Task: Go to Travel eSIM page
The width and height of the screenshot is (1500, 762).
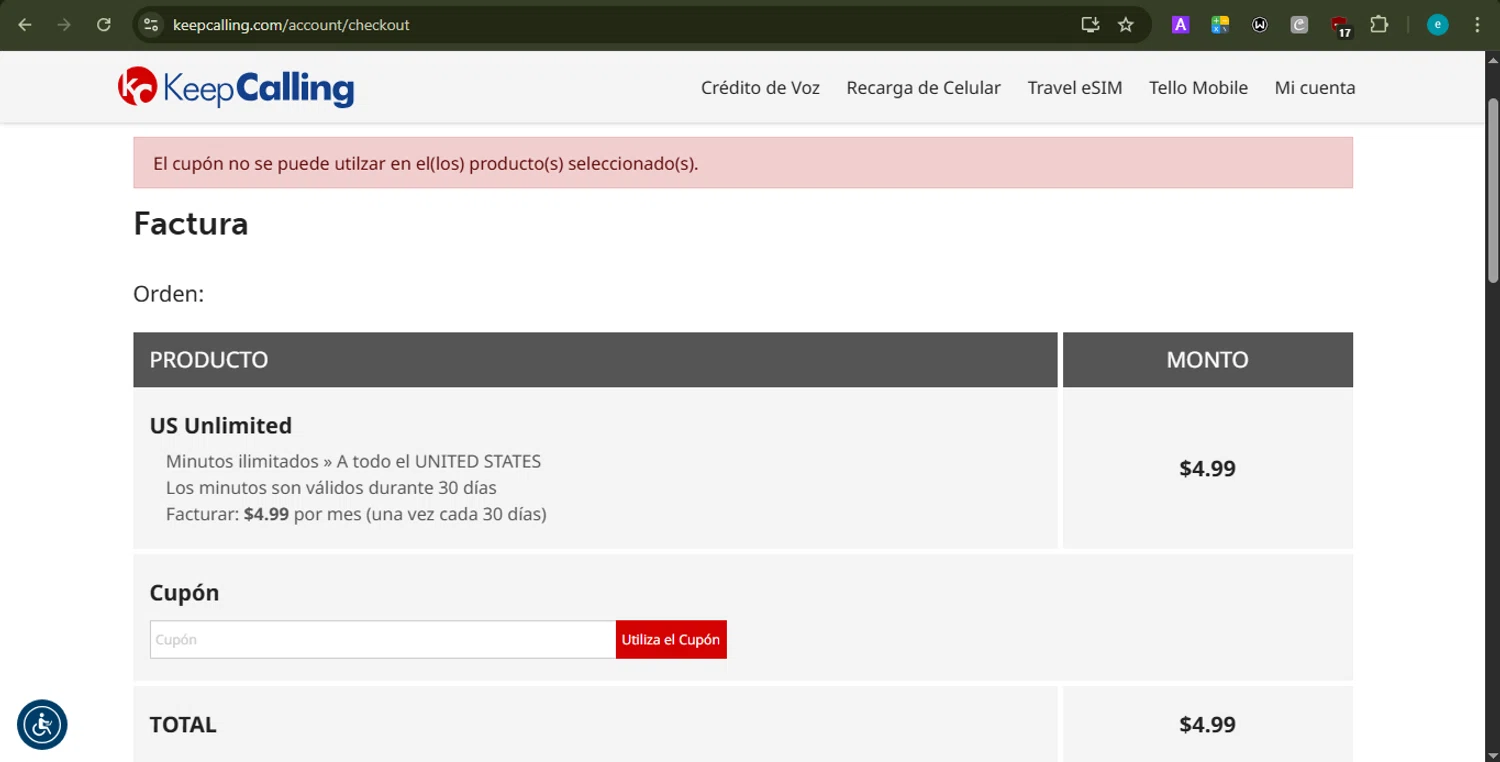Action: tap(1075, 88)
